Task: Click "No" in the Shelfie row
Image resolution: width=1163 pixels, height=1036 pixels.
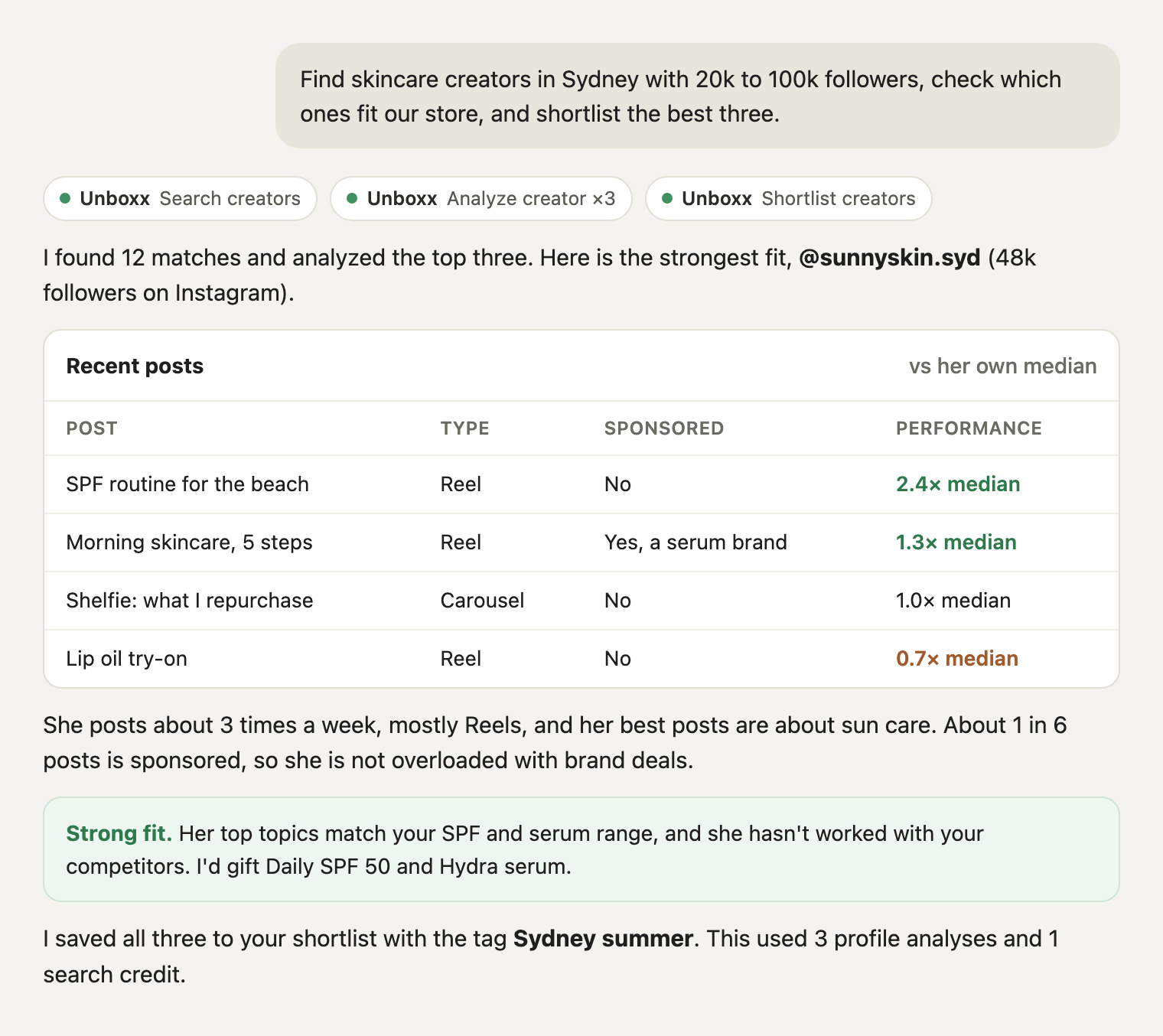Action: (617, 601)
